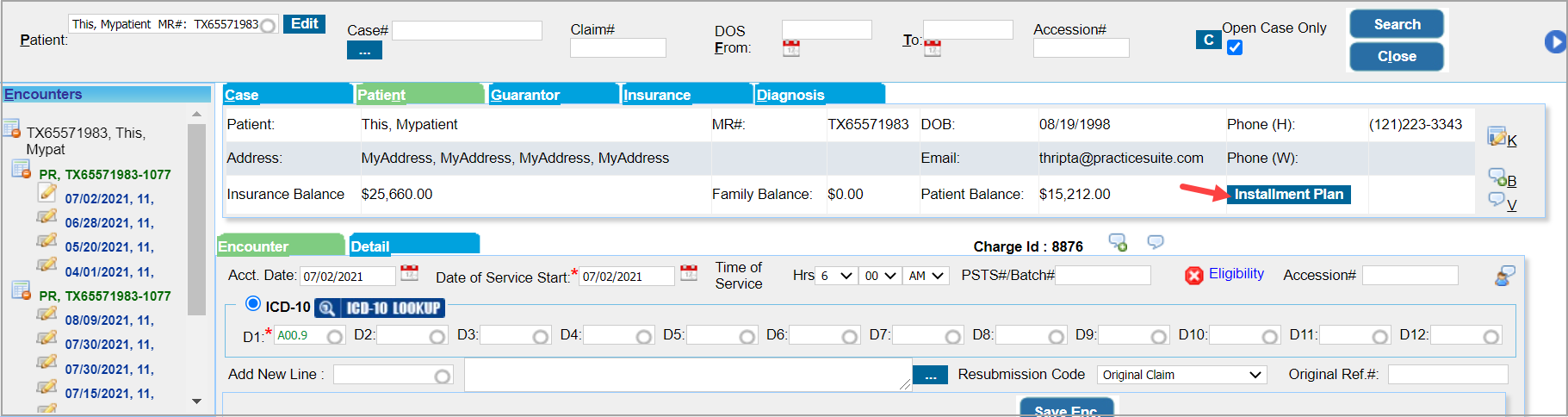View comments bubble beside Charge Id

tap(1156, 242)
